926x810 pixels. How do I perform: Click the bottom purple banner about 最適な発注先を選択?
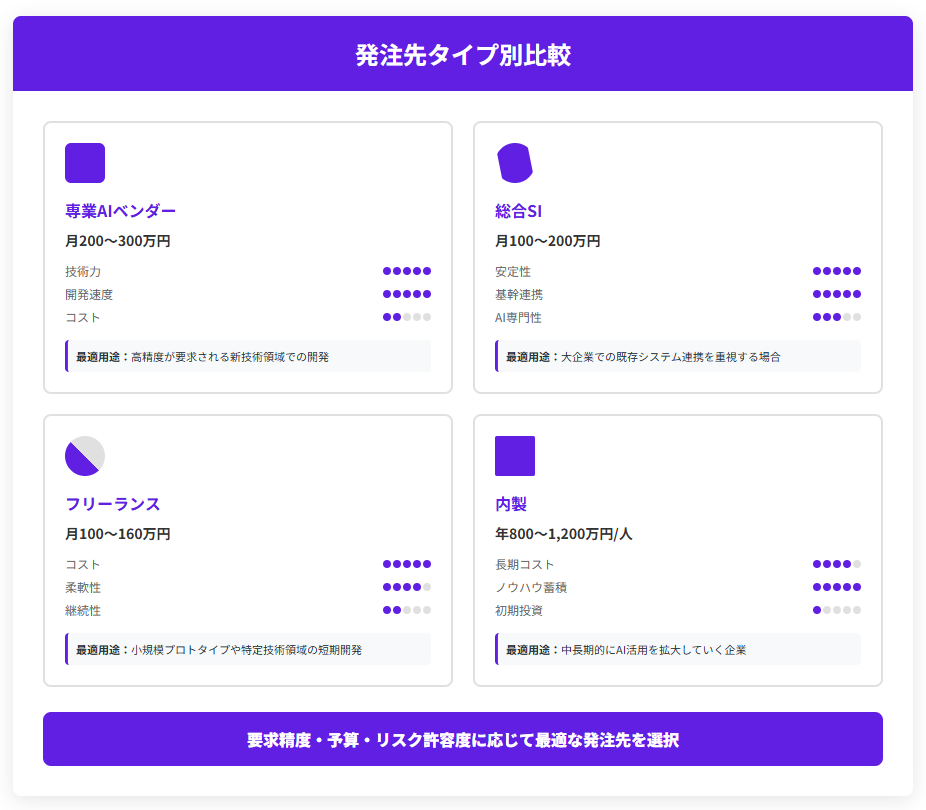(463, 740)
